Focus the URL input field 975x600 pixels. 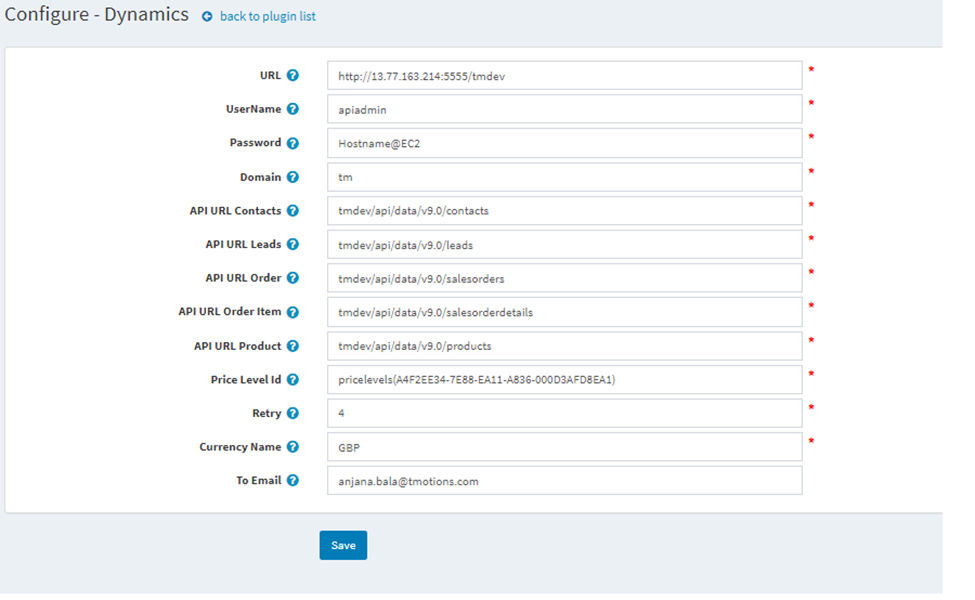click(565, 75)
